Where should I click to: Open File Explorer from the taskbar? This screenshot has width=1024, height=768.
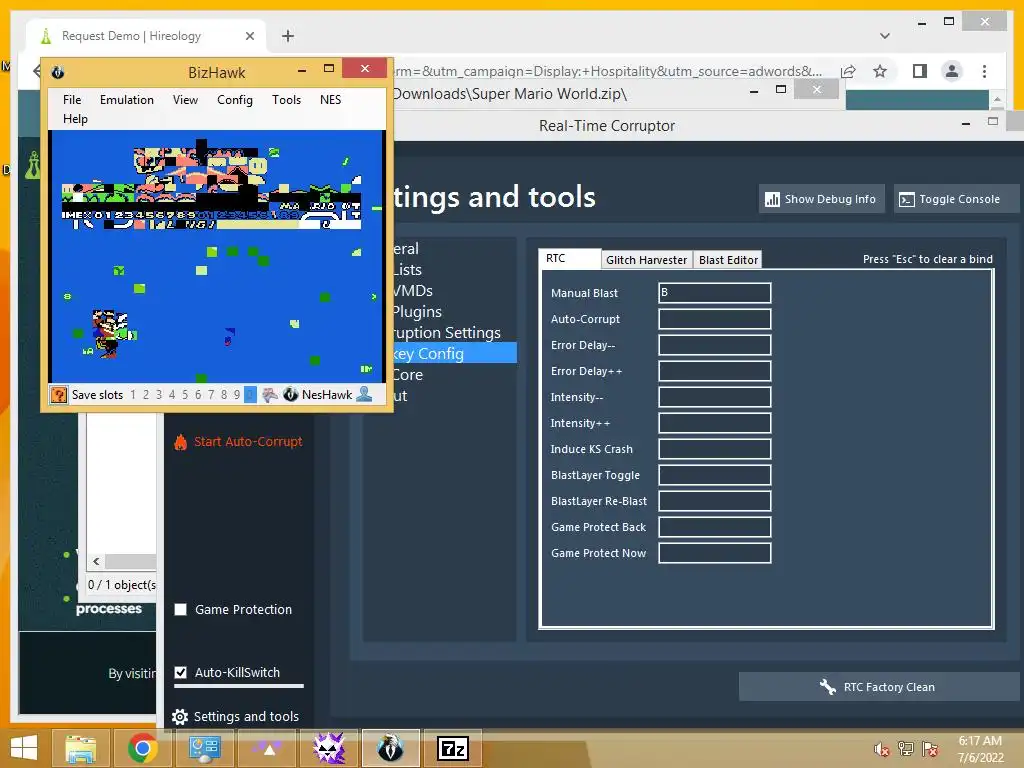[81, 748]
